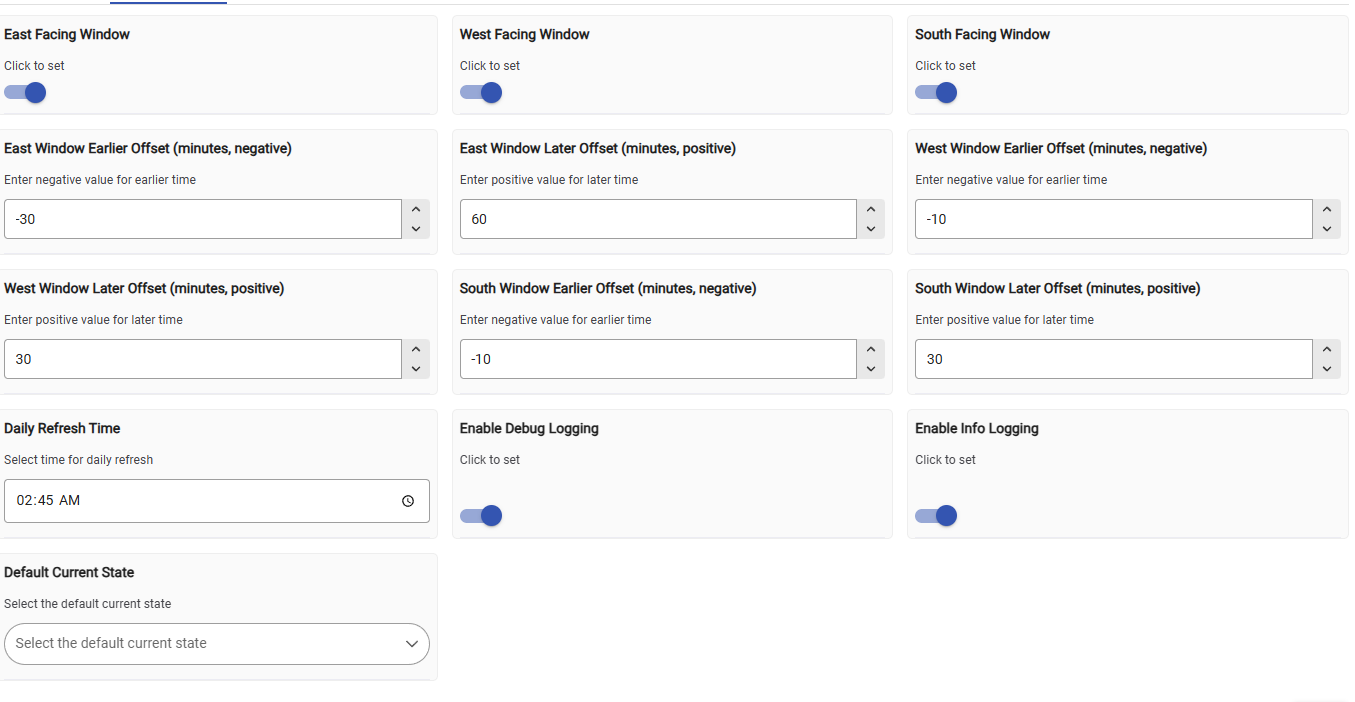The image size is (1355, 702).
Task: Decrement South Window Earlier Offset value
Action: (x=871, y=369)
